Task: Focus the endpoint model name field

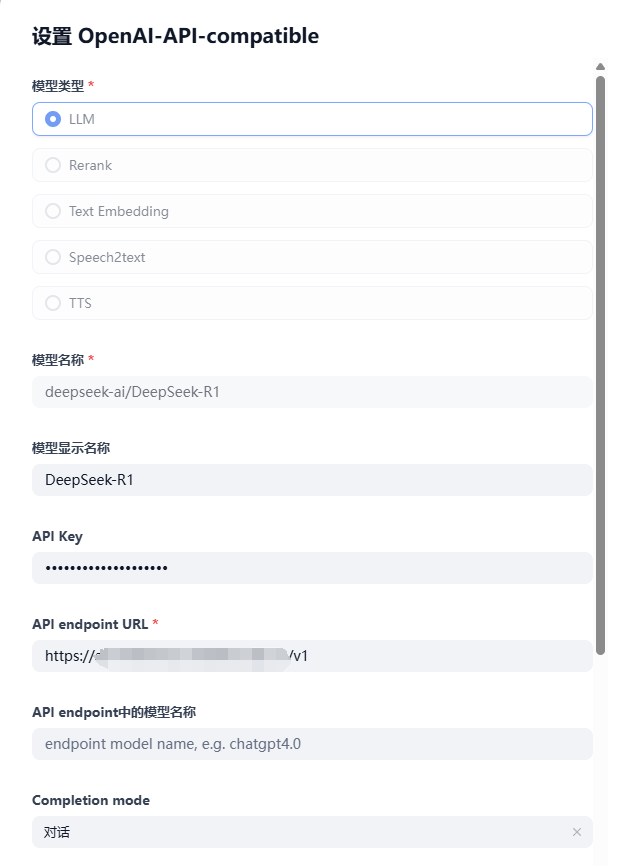Action: click(312, 744)
